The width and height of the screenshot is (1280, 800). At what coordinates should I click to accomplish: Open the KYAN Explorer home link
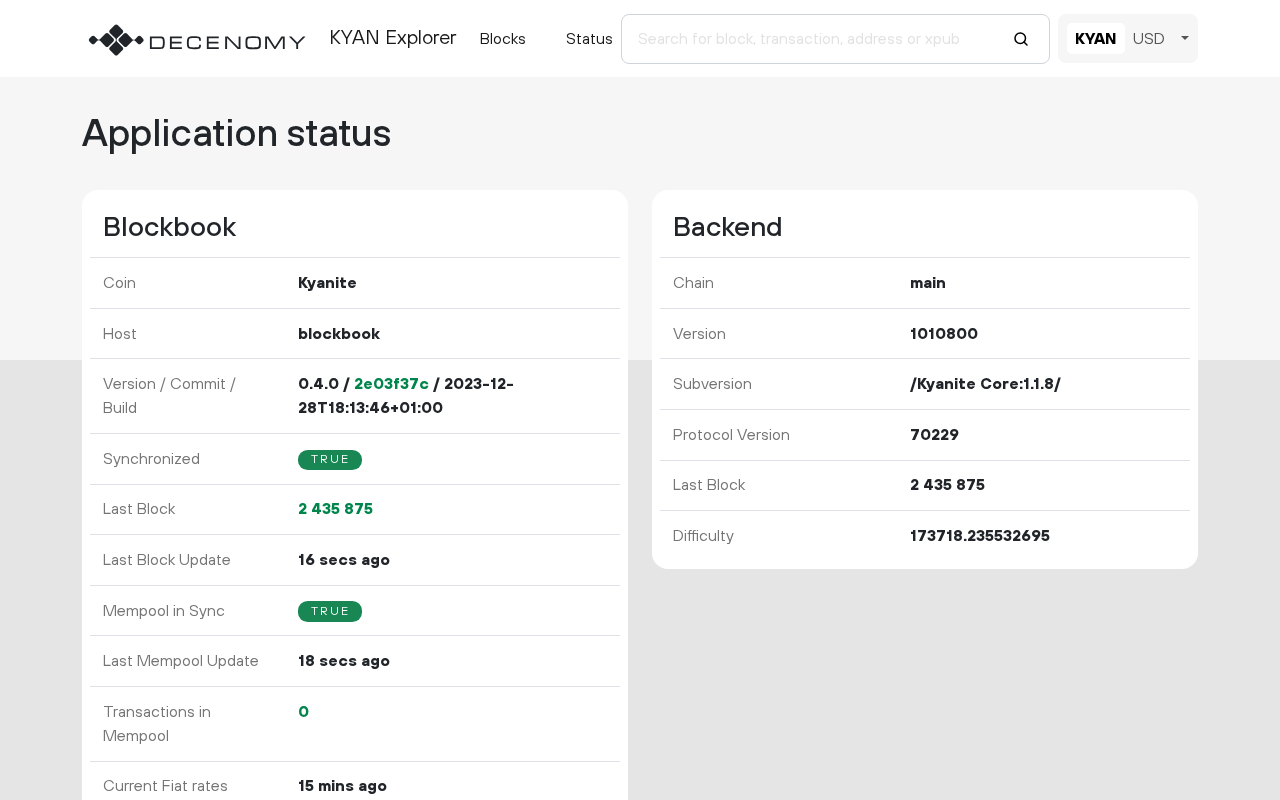[x=392, y=38]
